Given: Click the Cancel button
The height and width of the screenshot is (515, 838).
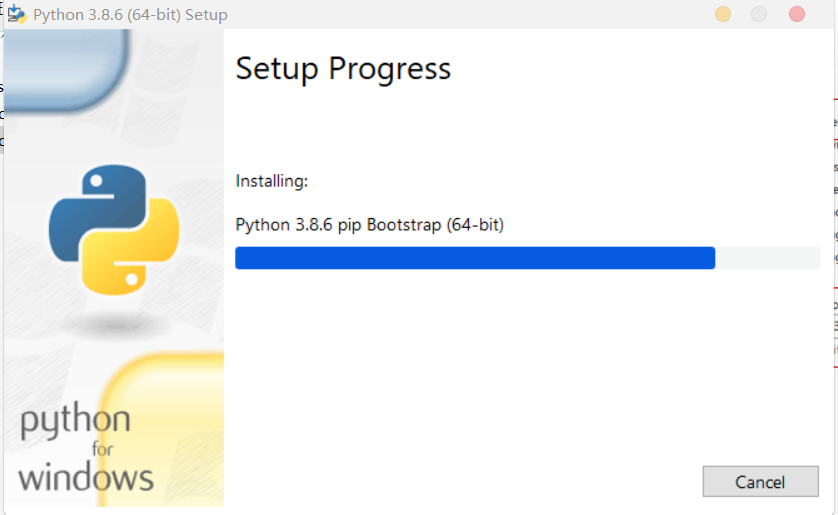Looking at the screenshot, I should coord(760,481).
